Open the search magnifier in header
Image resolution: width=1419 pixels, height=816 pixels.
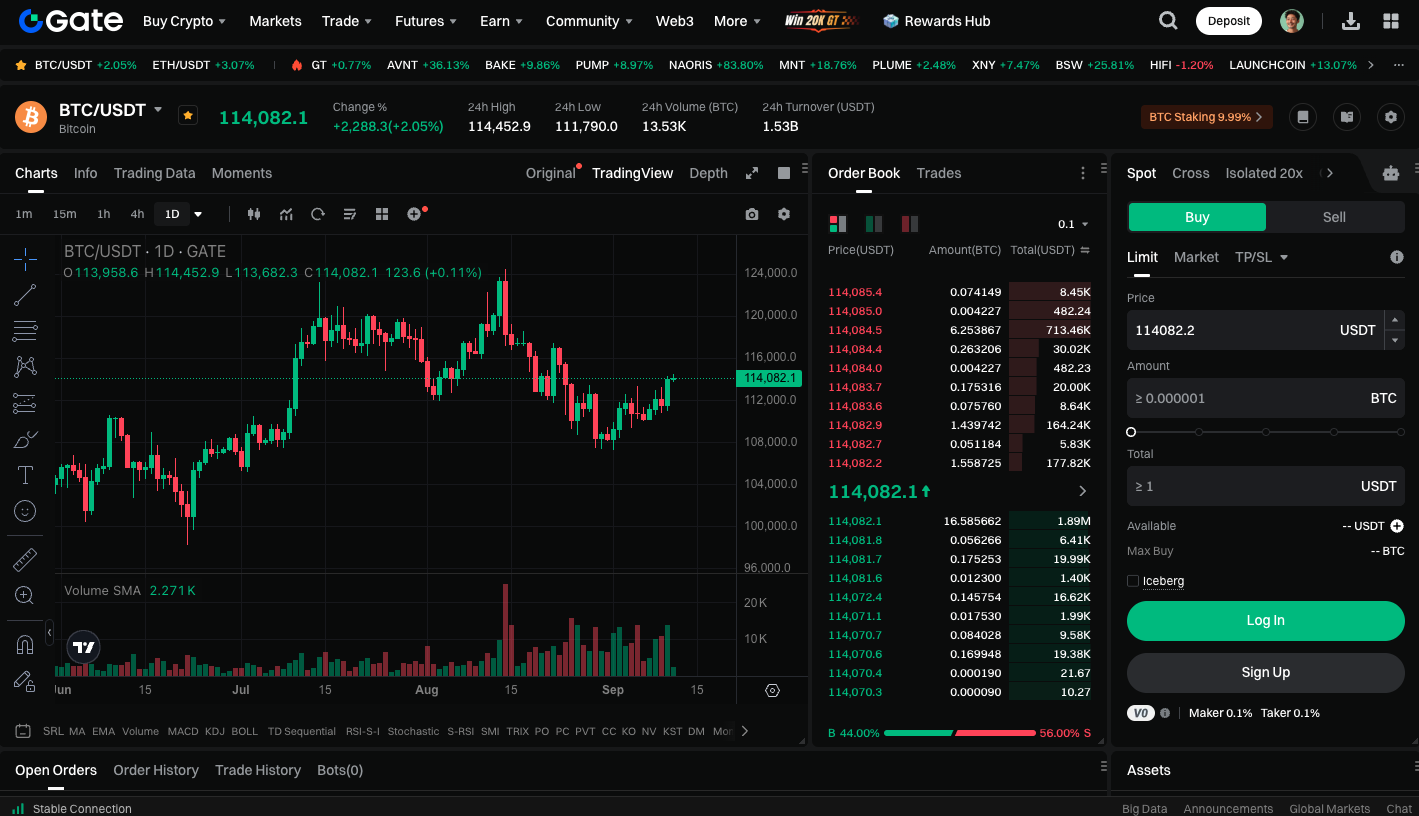(x=1168, y=21)
